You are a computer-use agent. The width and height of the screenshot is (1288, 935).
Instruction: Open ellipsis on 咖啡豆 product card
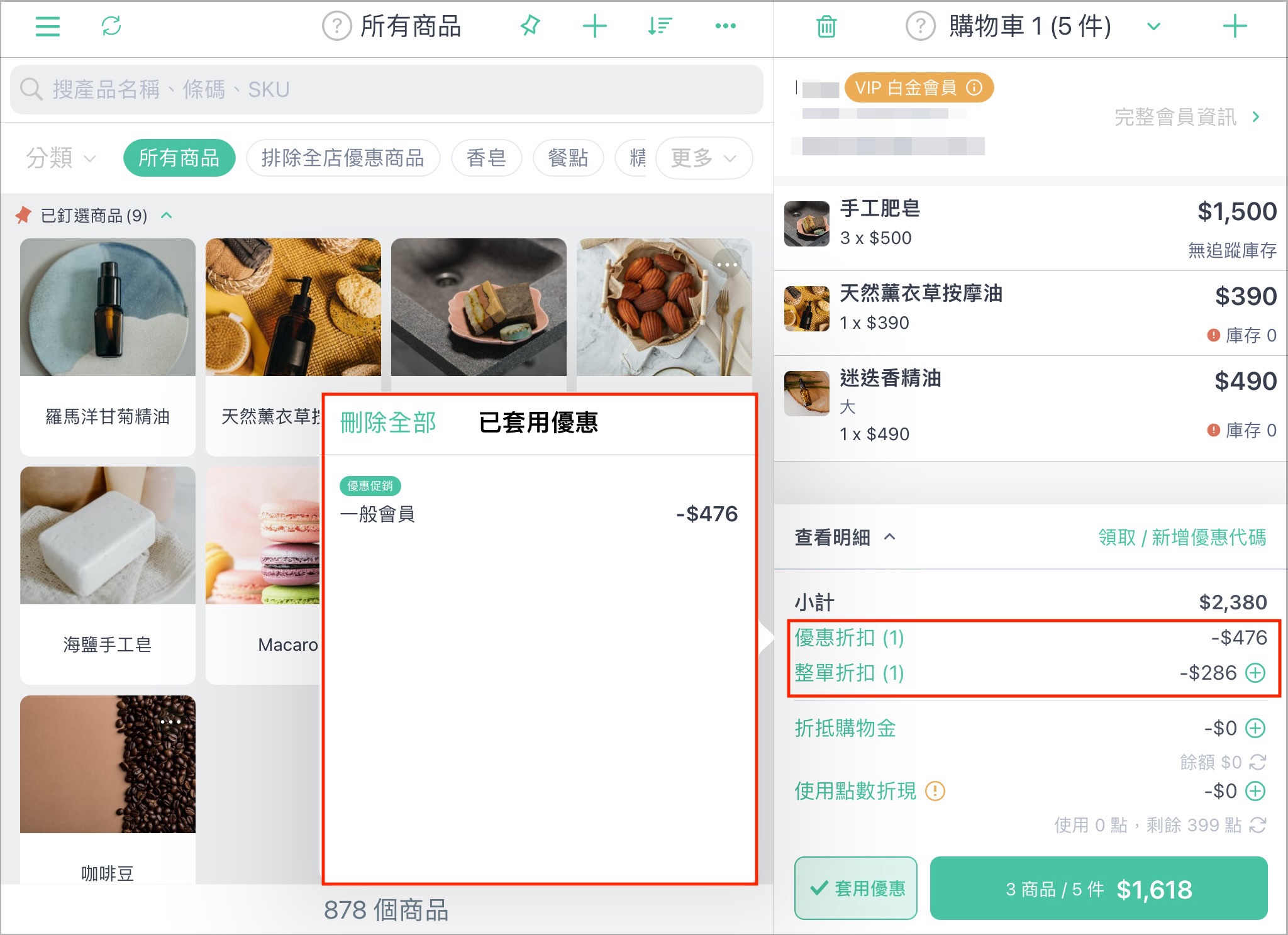170,721
